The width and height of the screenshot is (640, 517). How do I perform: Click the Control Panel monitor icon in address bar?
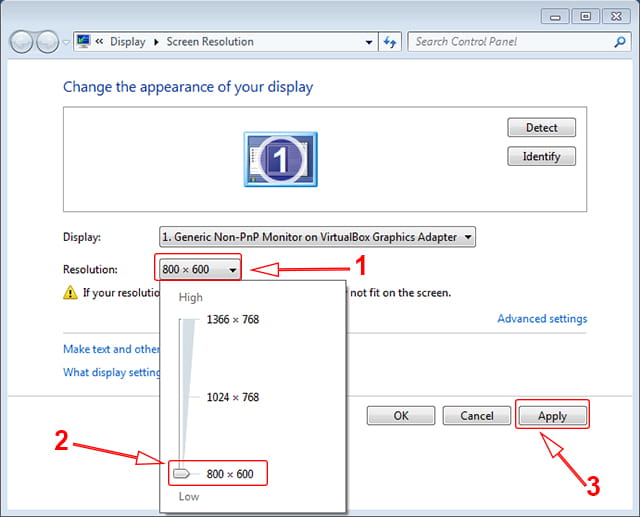[84, 41]
